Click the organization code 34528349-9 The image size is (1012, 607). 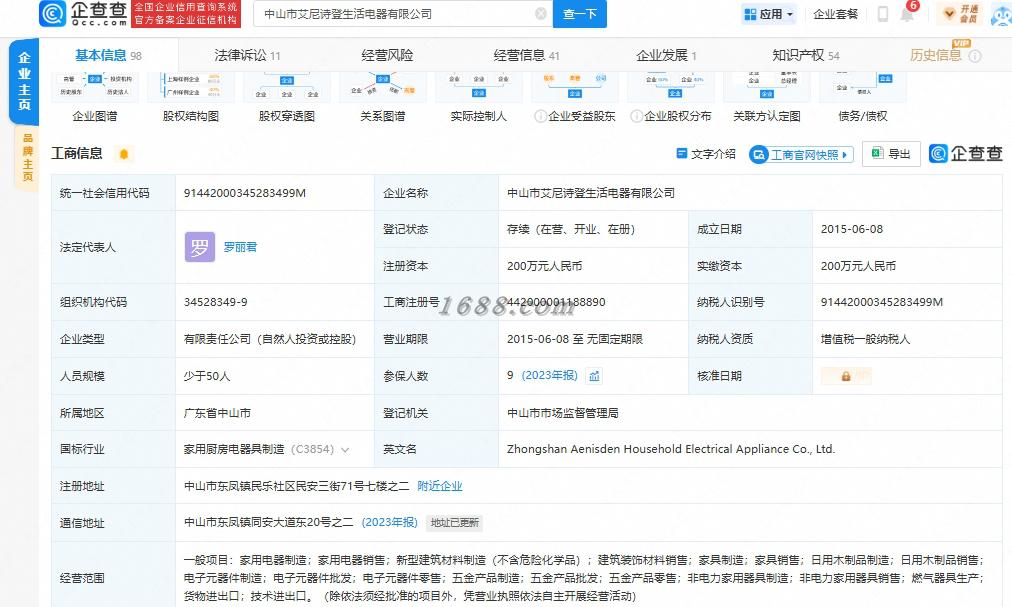216,302
